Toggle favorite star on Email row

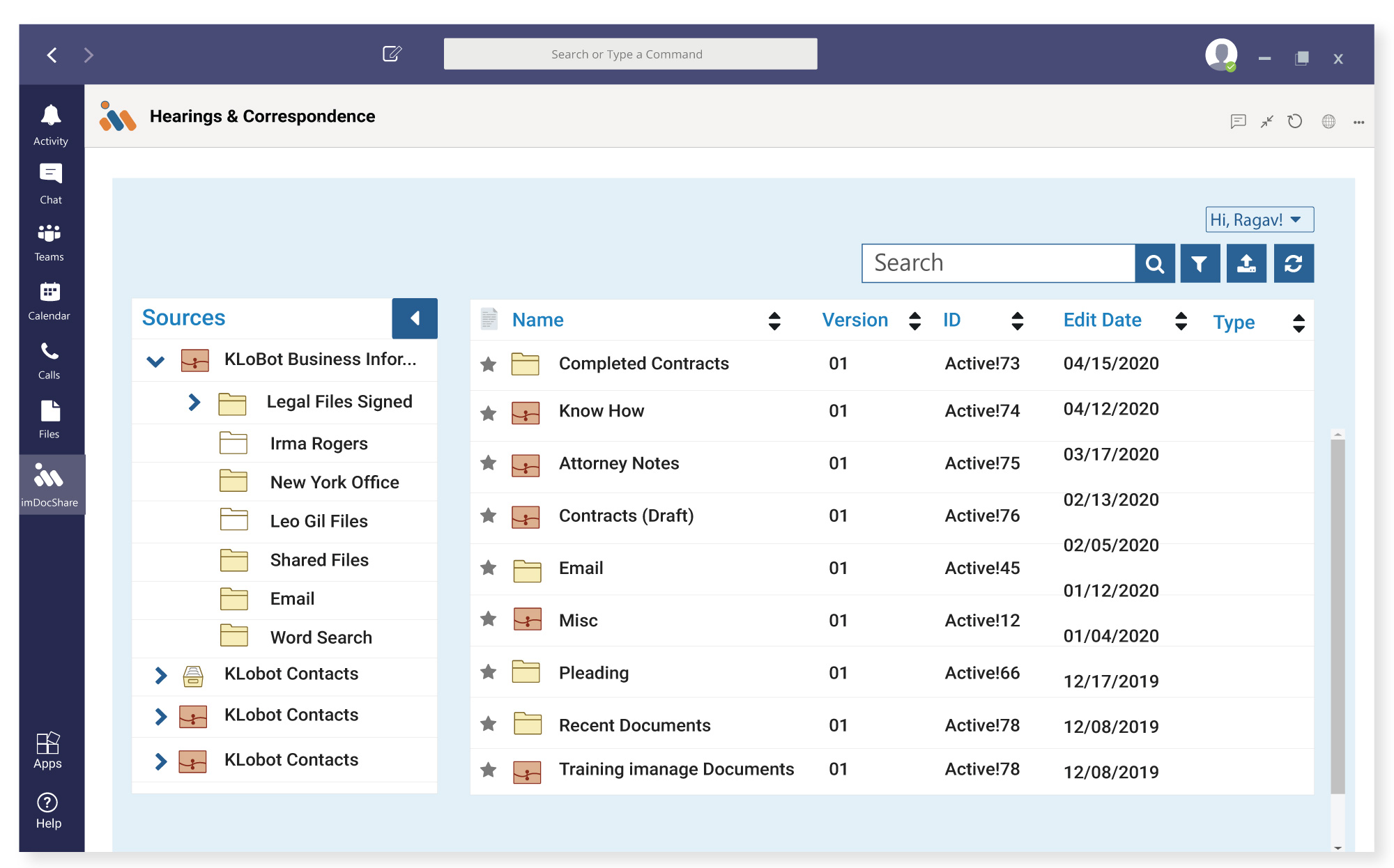(489, 567)
